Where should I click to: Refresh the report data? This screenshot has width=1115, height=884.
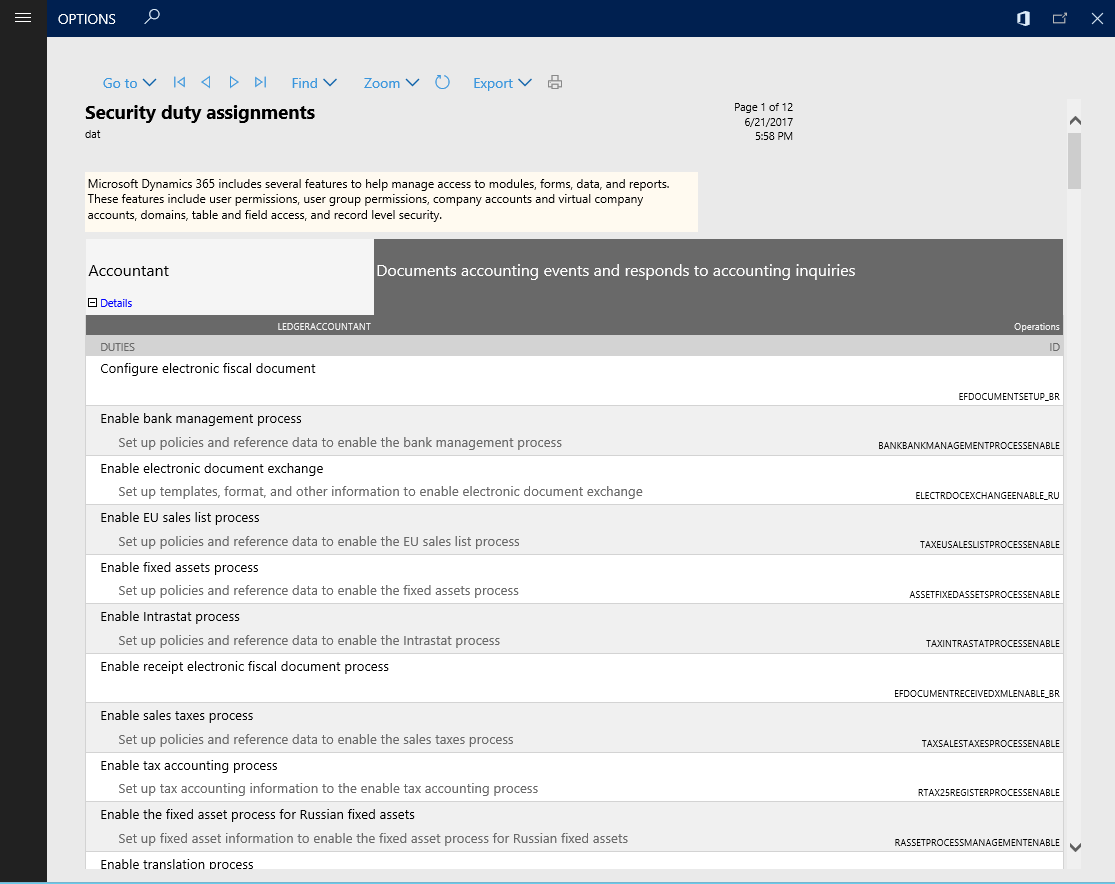[442, 83]
